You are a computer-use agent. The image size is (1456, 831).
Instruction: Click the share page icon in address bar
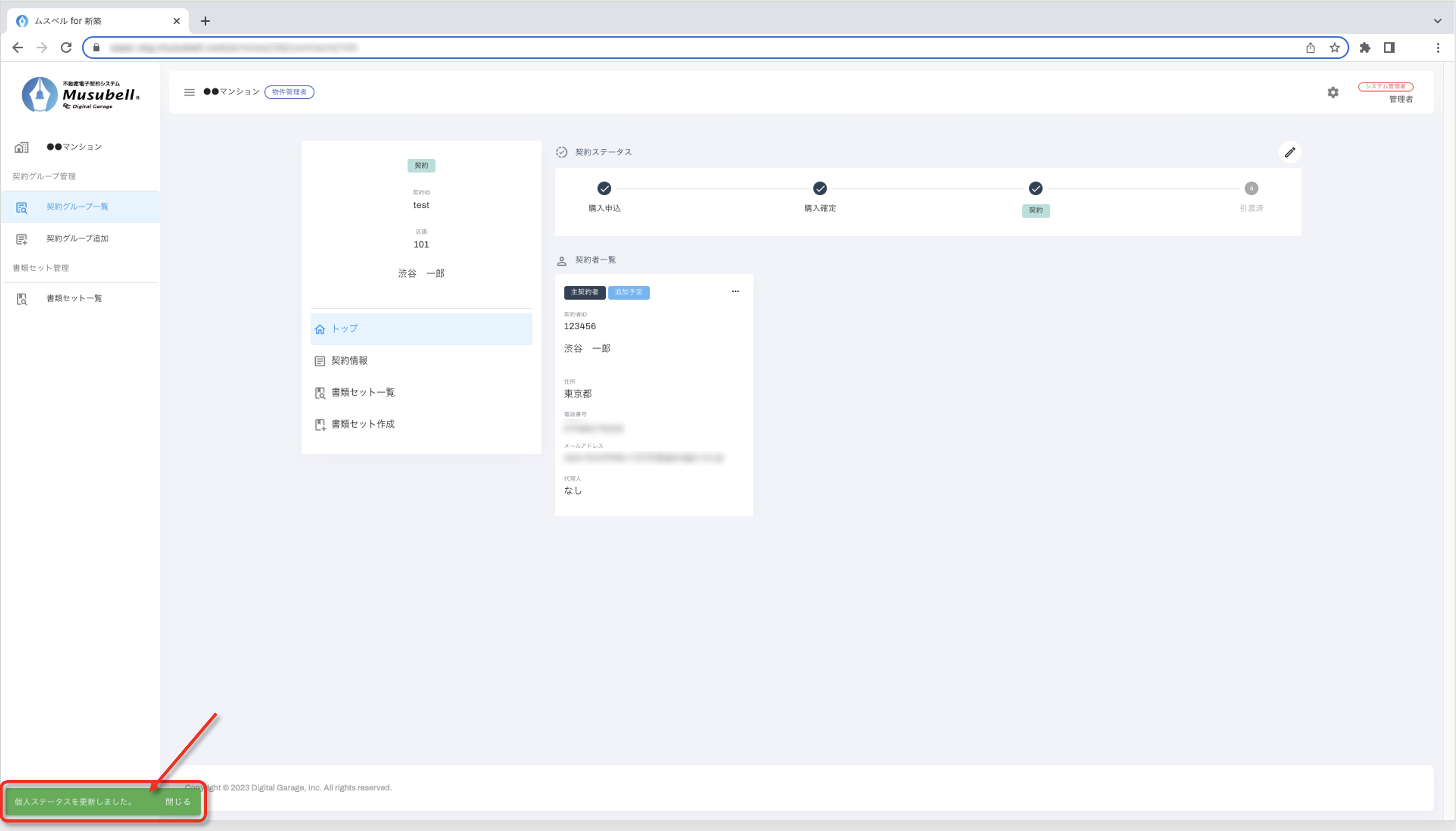pos(1310,47)
